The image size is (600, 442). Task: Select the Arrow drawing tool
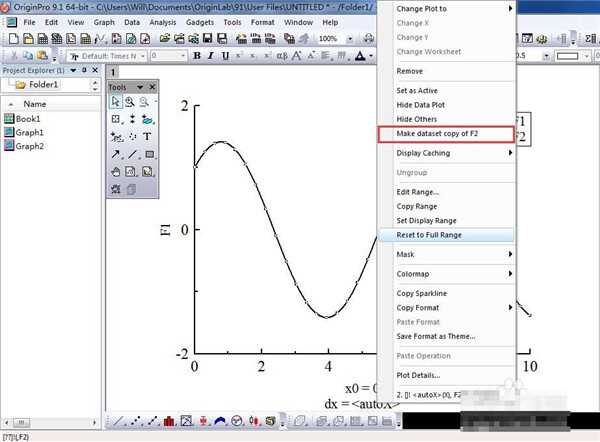click(x=116, y=154)
